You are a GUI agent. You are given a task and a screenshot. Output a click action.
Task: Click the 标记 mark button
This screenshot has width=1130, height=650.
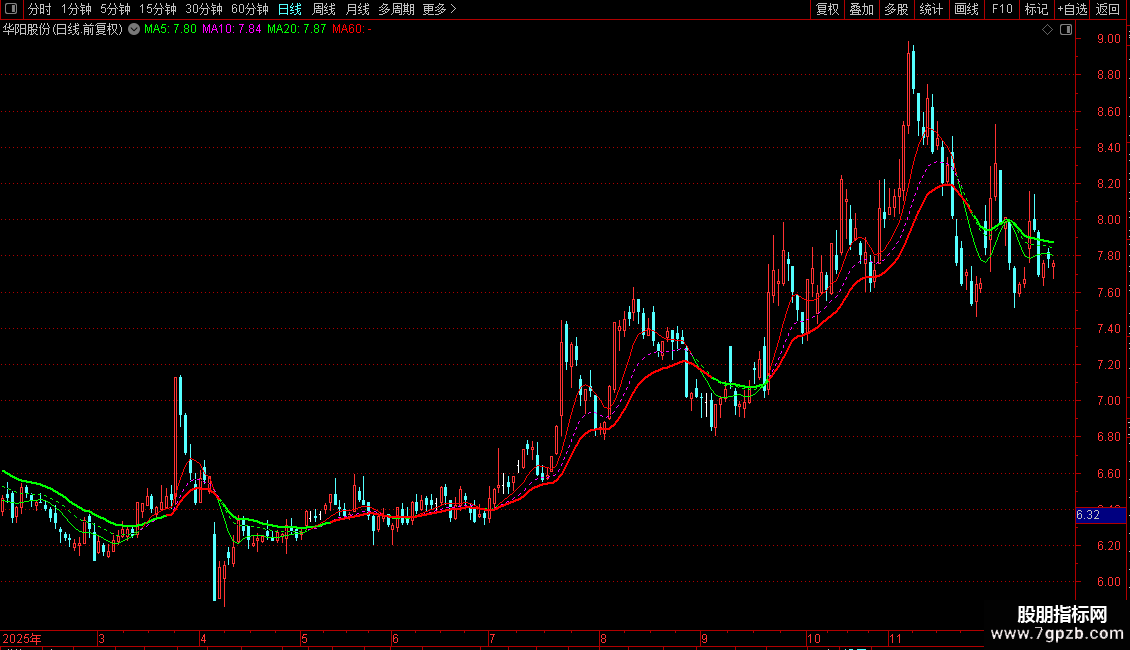(x=1036, y=9)
